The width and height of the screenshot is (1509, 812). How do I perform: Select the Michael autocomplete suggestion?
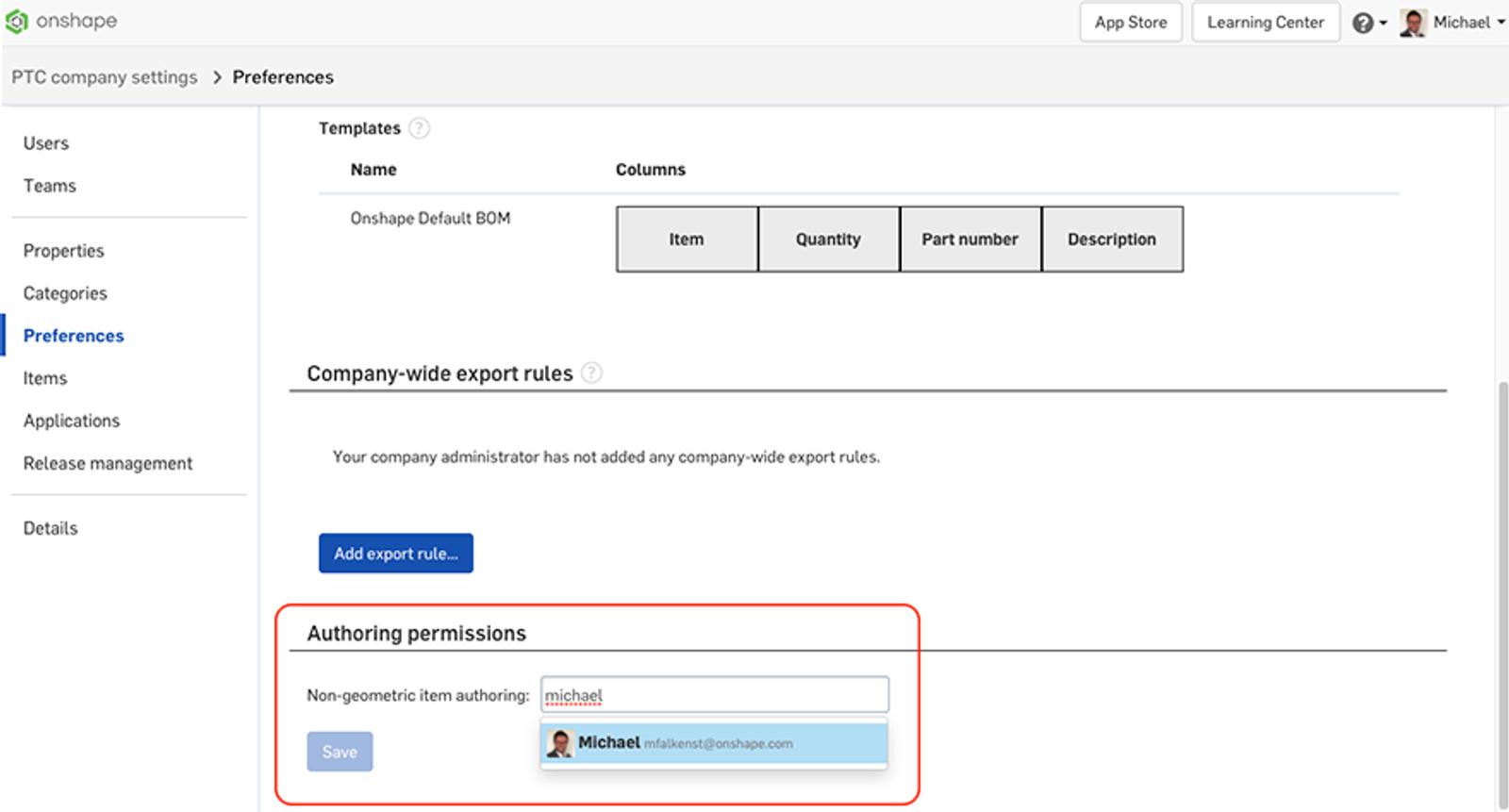click(714, 743)
